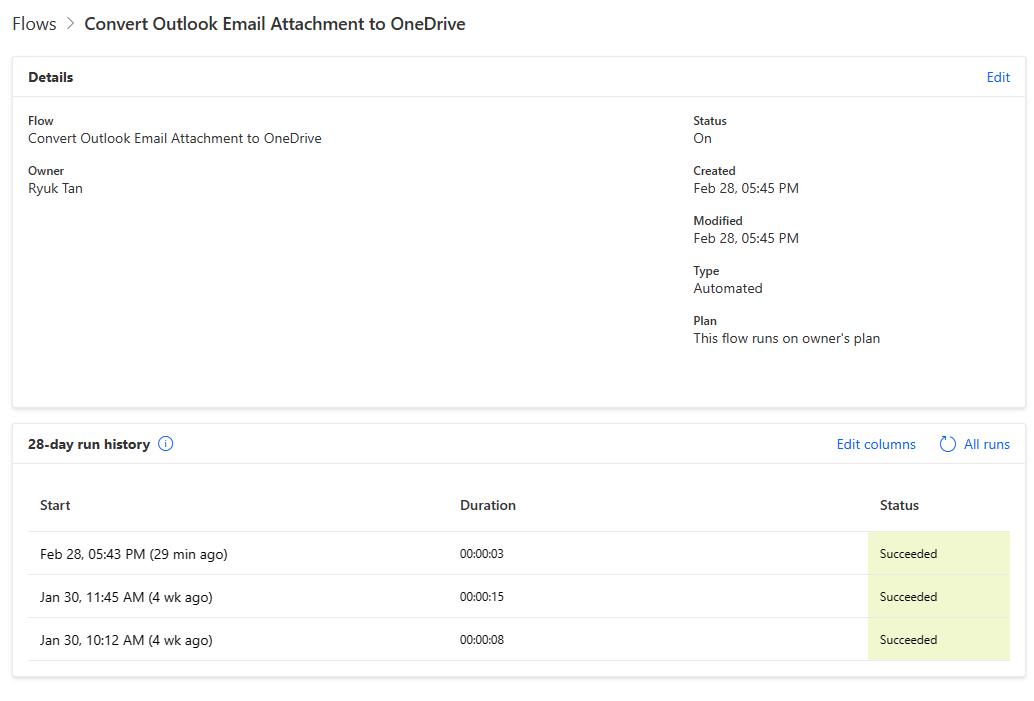
Task: Click the page title Convert Outlook Email Attachment
Action: (275, 24)
